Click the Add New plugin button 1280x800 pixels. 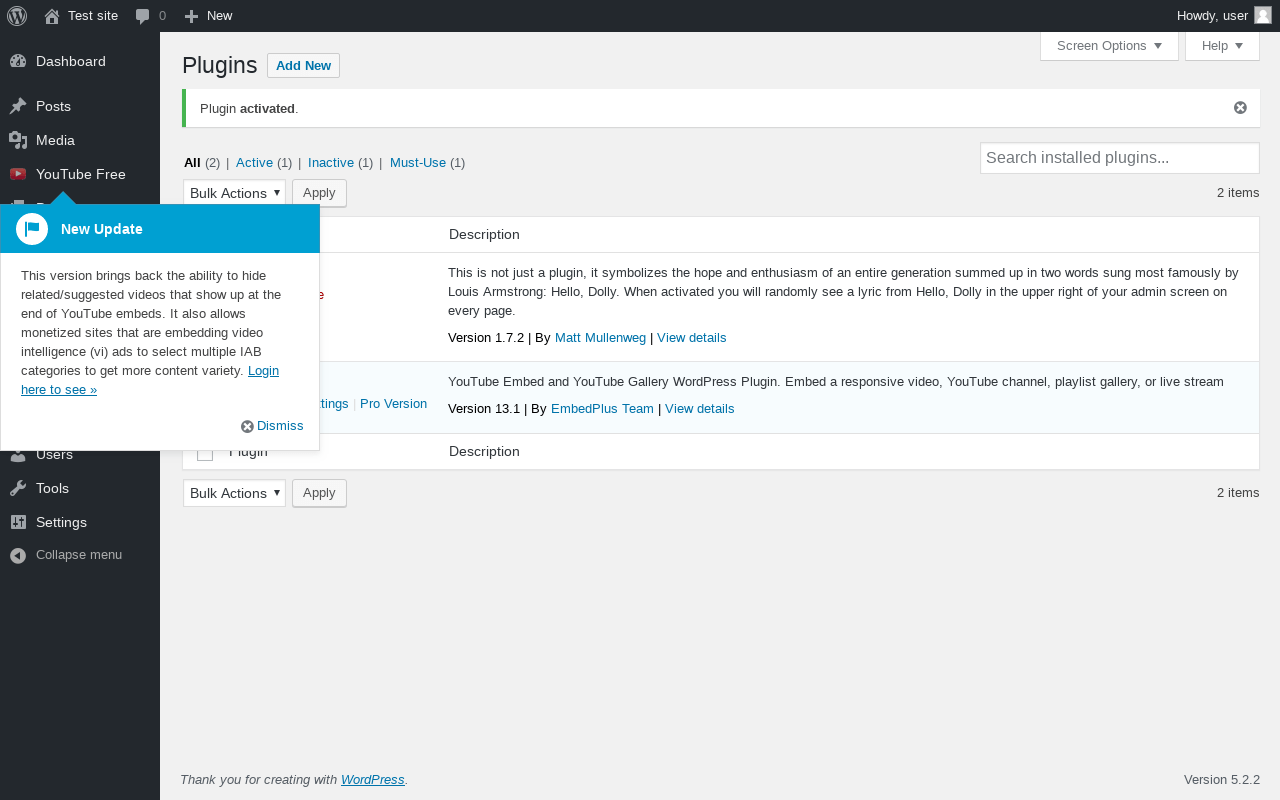point(303,66)
